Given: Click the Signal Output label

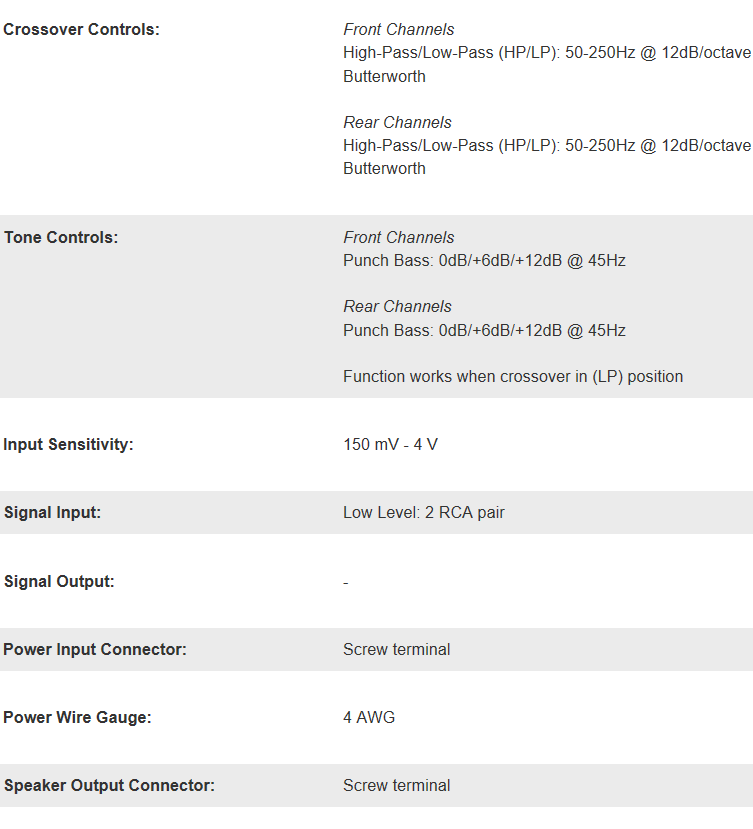Looking at the screenshot, I should [x=59, y=582].
